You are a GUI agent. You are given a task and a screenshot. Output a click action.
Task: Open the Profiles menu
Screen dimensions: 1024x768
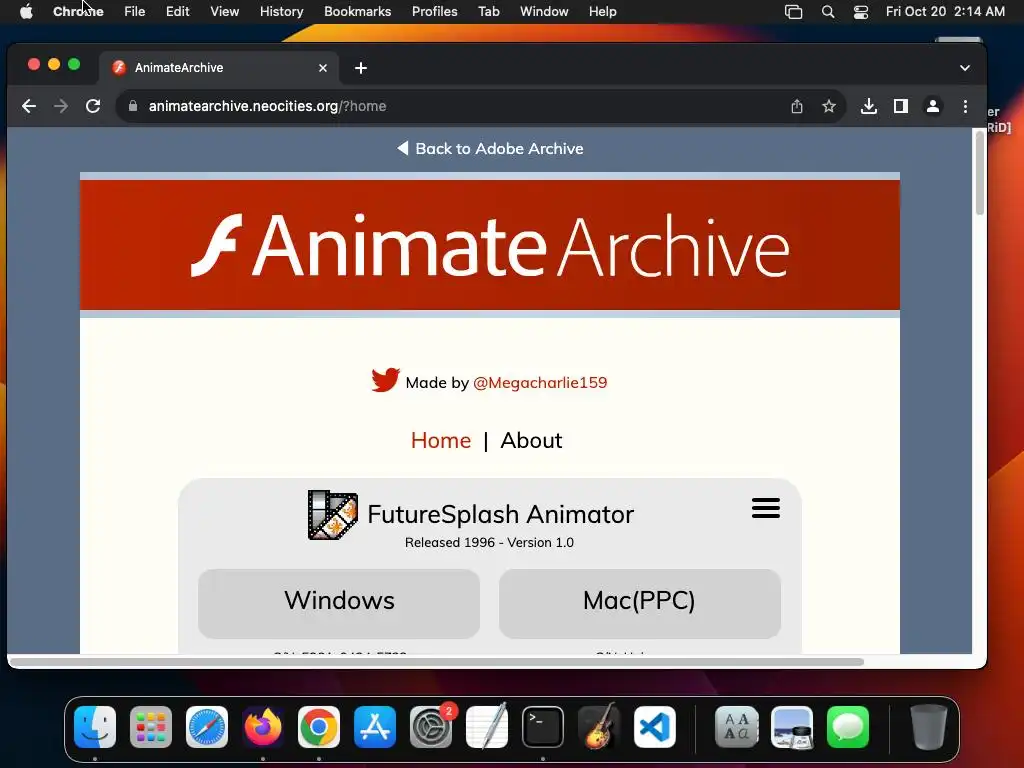pos(434,12)
